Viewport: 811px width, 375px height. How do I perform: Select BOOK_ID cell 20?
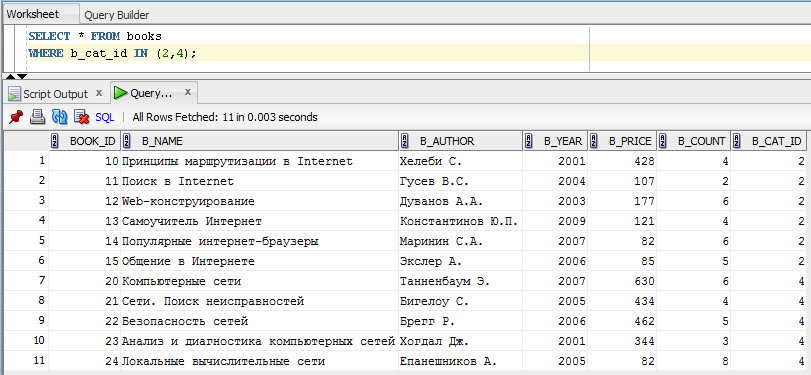[x=85, y=281]
